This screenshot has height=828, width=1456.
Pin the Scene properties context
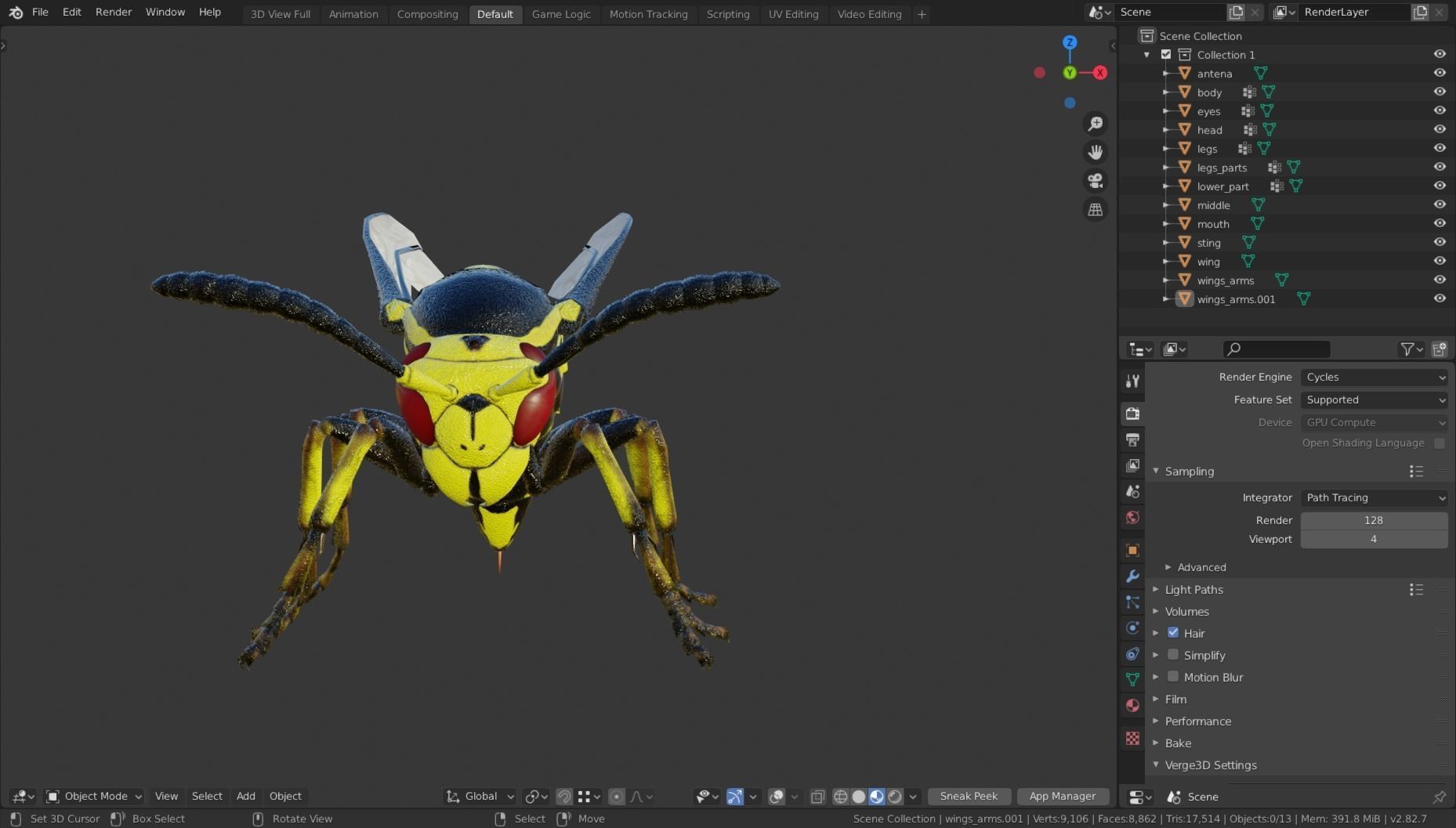click(x=1439, y=797)
